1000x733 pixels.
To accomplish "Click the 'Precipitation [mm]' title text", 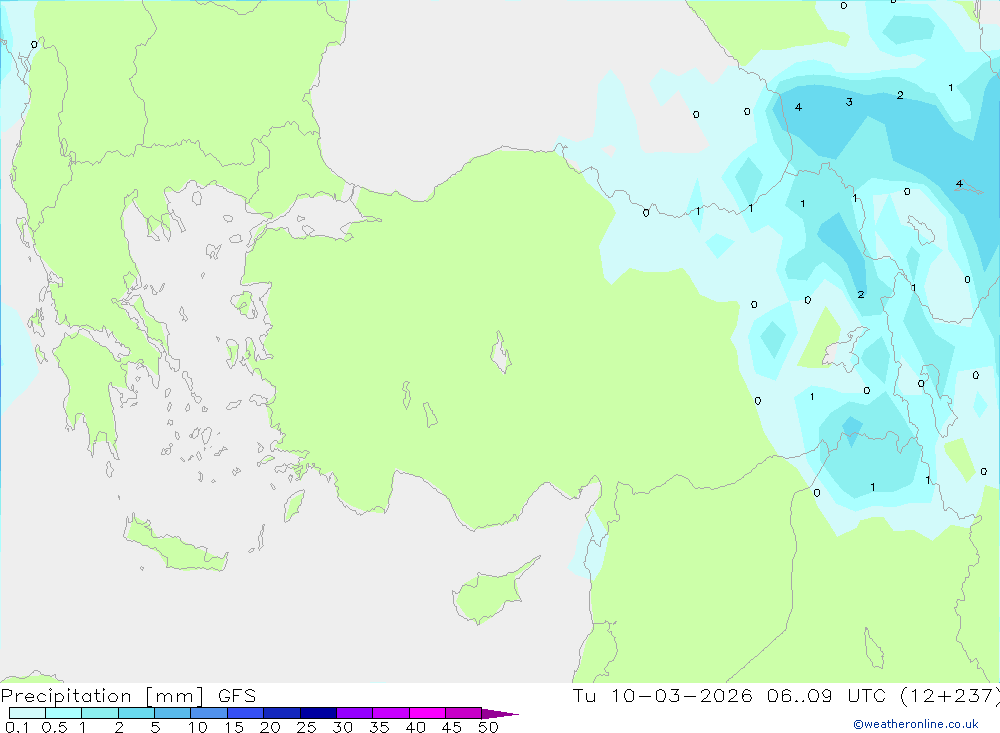I will point(102,695).
